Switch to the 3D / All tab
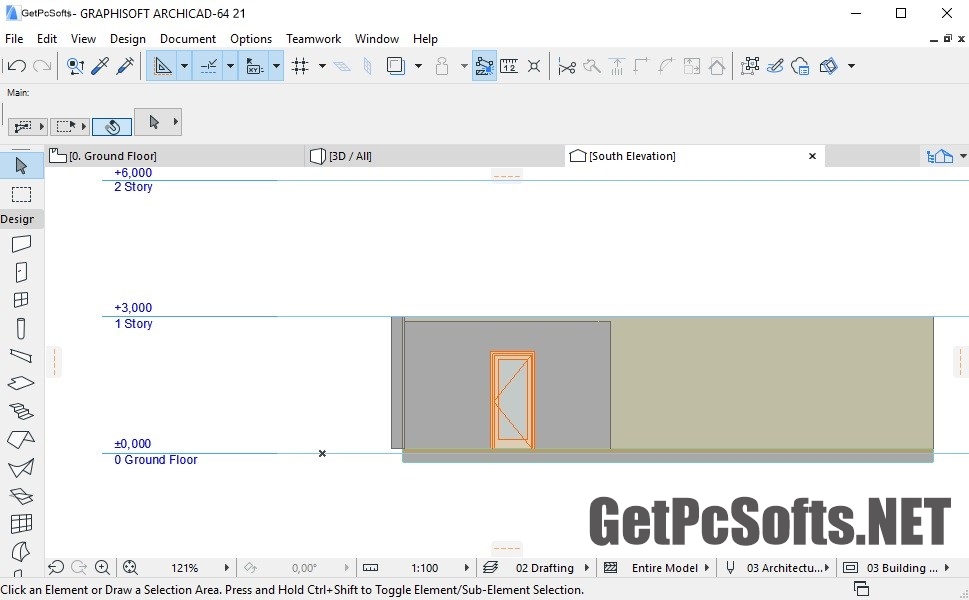This screenshot has width=969, height=600. click(436, 156)
